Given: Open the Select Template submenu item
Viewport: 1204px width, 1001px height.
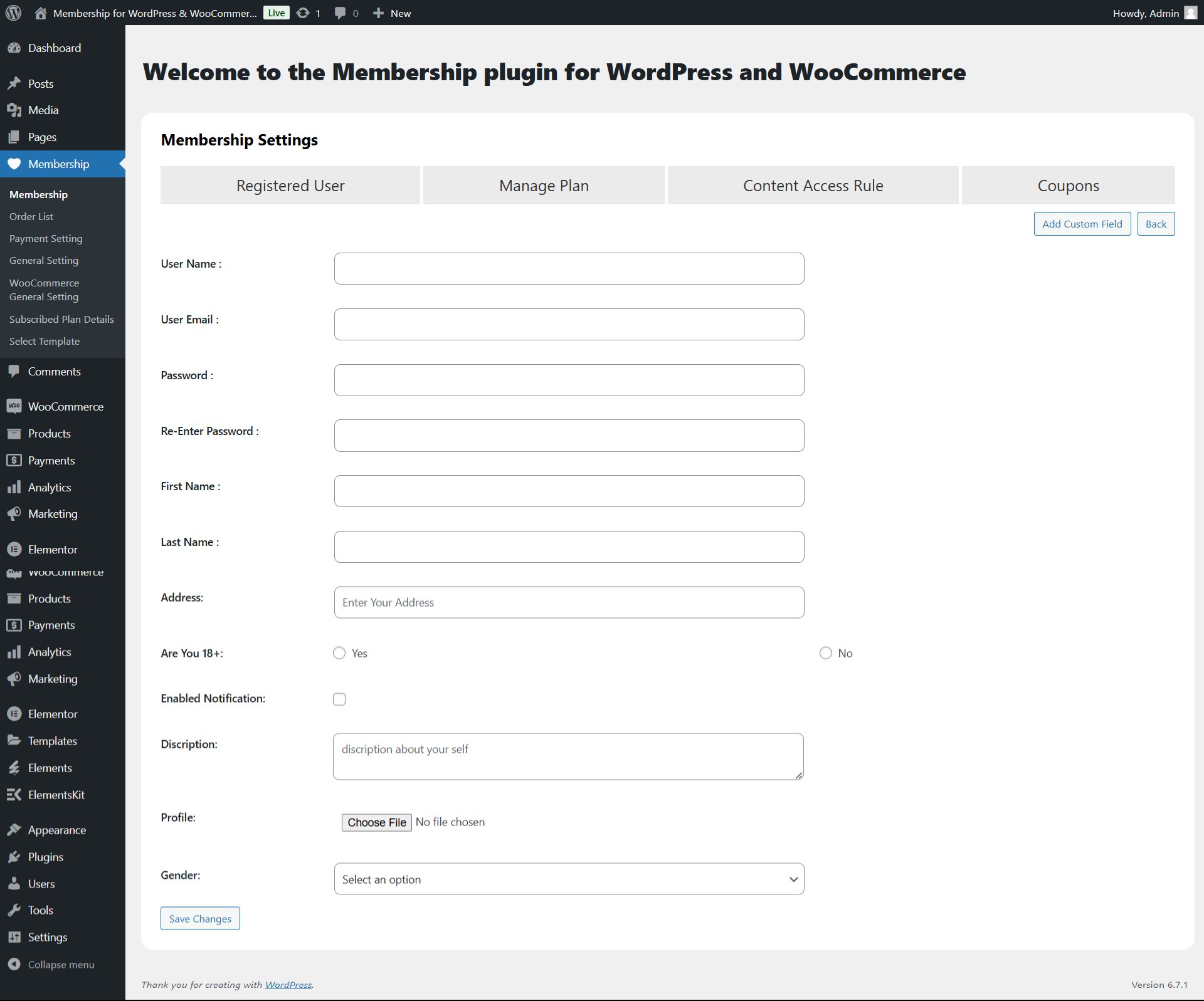Looking at the screenshot, I should pos(45,342).
